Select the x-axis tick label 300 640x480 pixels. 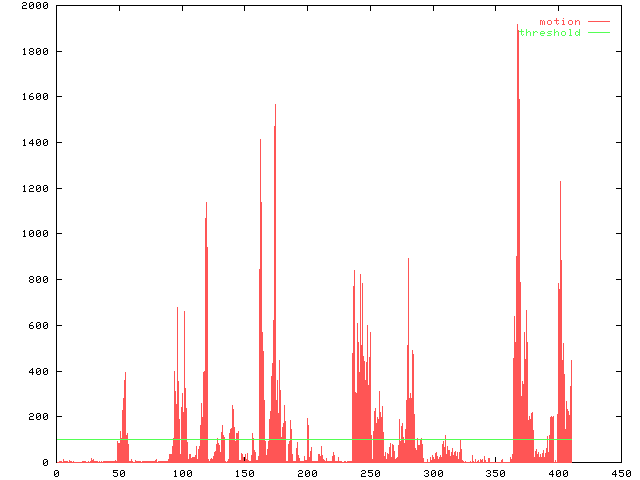pos(433,473)
